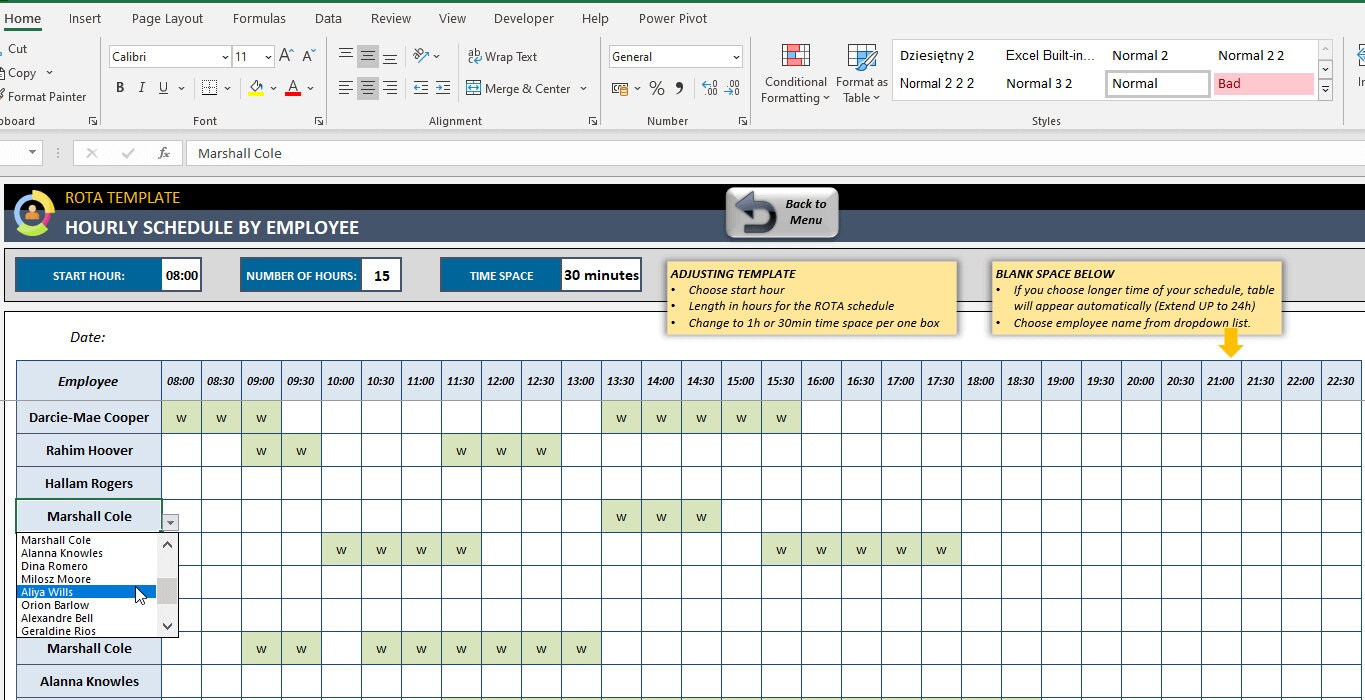
Task: Enable Wrap Text for the cell
Action: 504,56
